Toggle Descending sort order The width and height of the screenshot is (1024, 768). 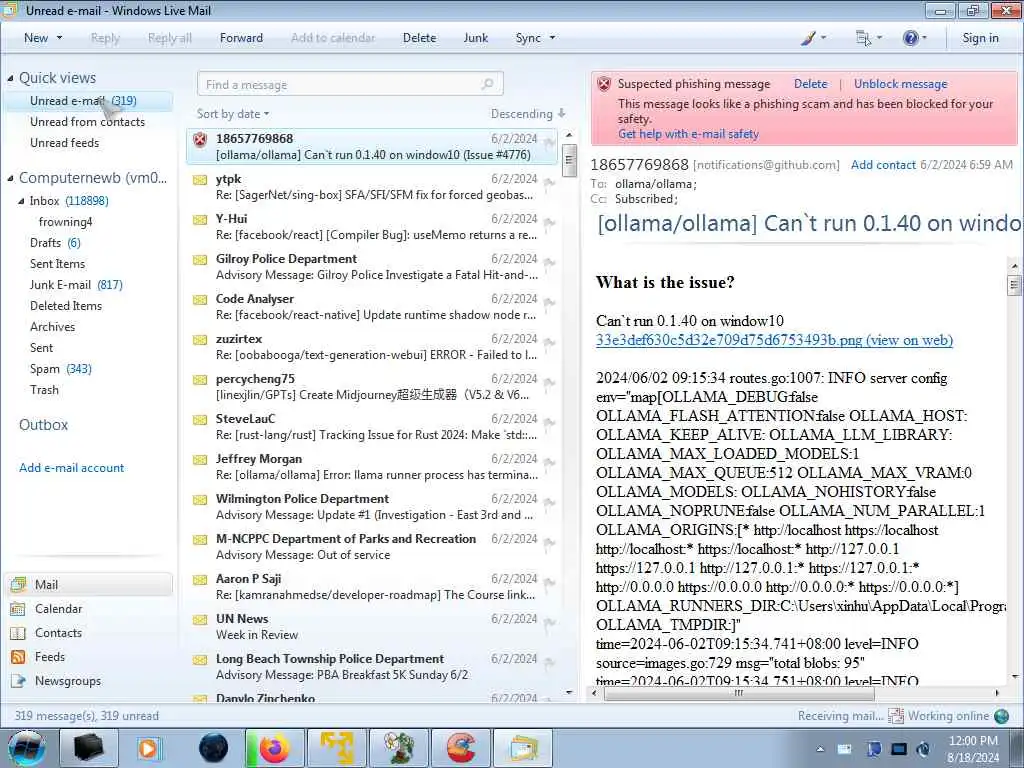(528, 114)
